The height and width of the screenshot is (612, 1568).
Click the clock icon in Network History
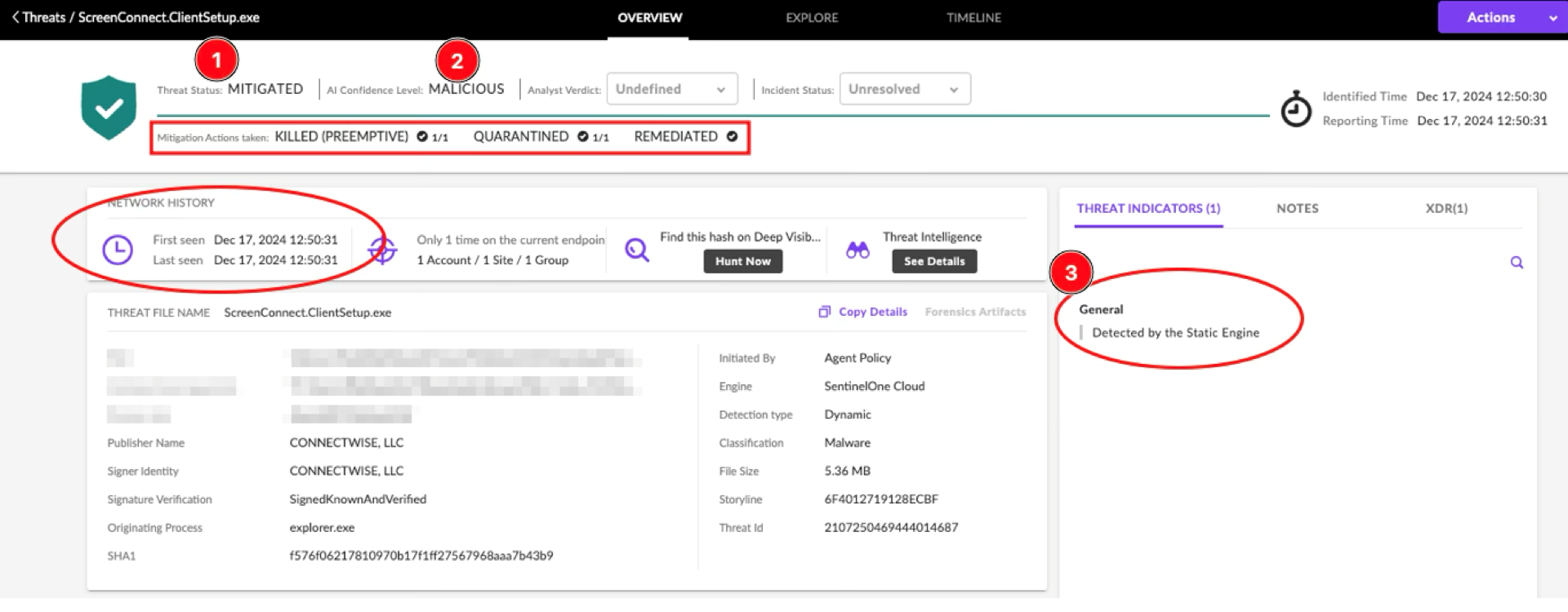(x=118, y=250)
